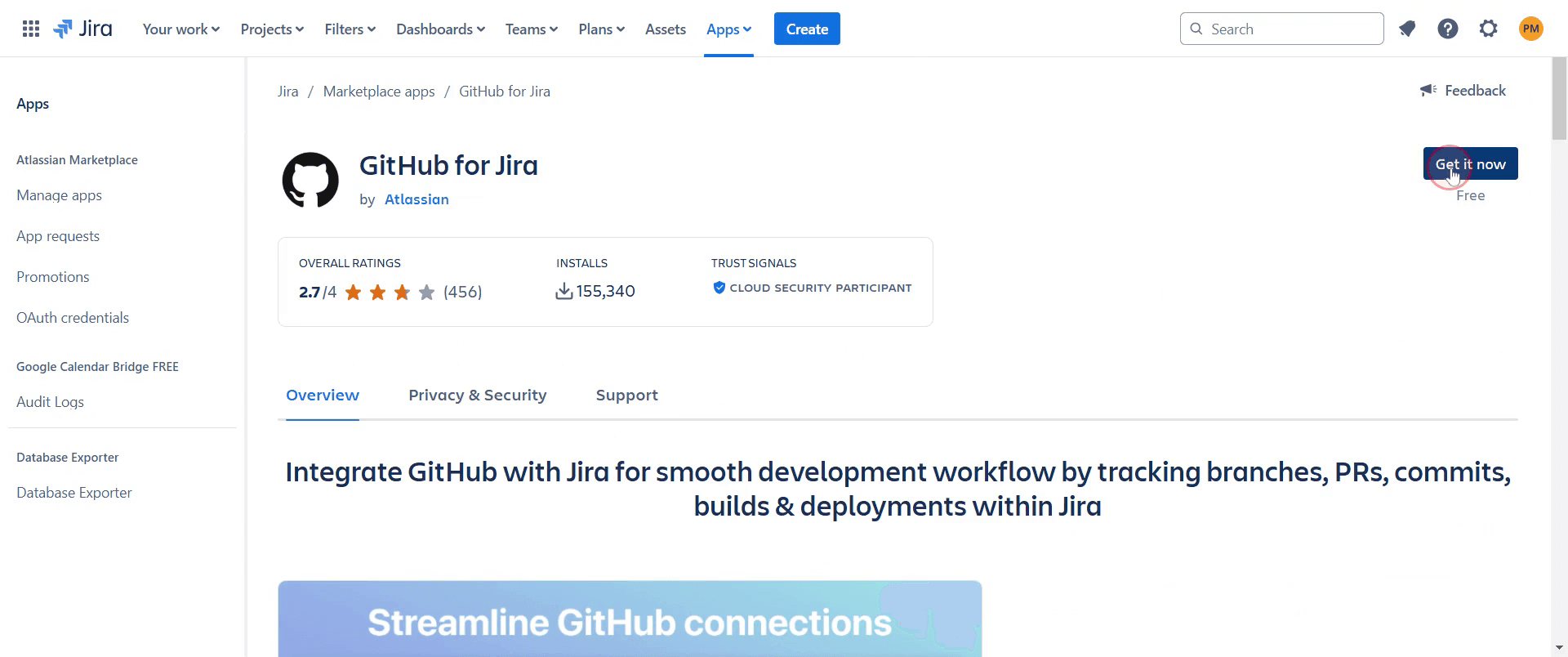Click the Feedback megaphone icon
1568x657 pixels.
(x=1428, y=91)
